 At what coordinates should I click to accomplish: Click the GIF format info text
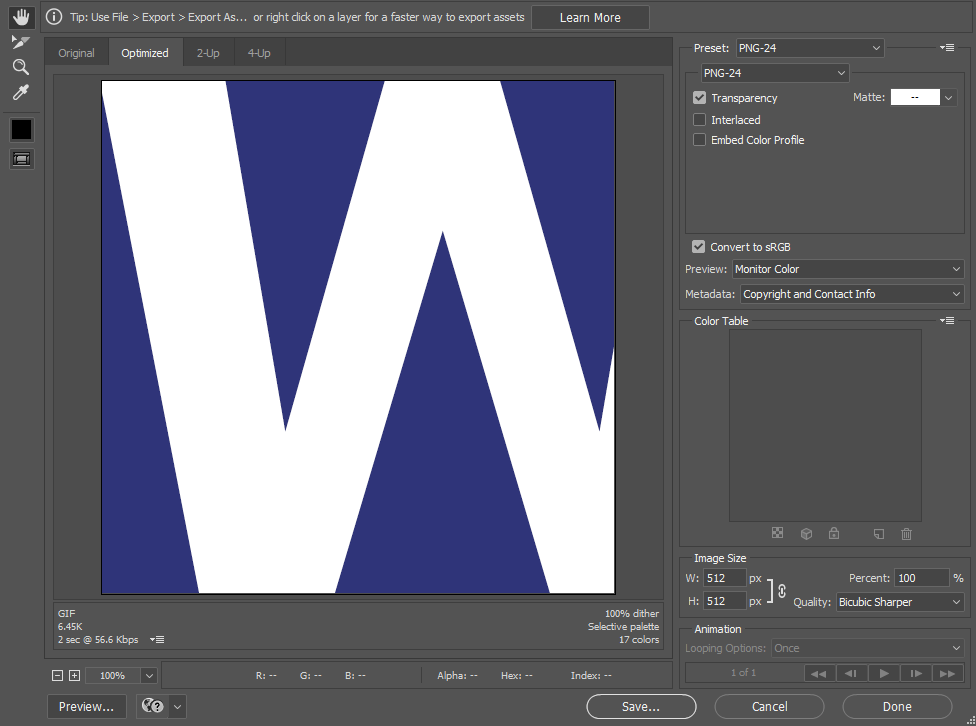pos(67,613)
